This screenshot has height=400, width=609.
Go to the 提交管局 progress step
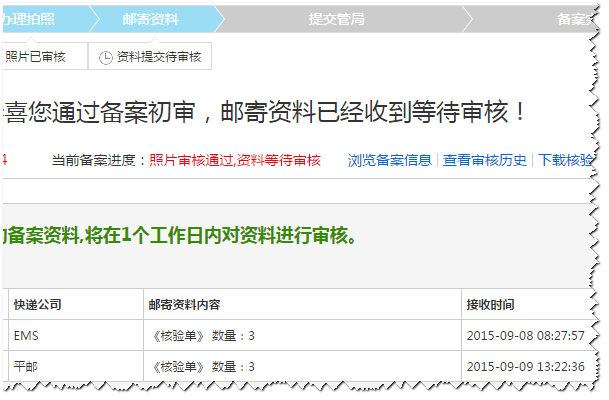[336, 19]
